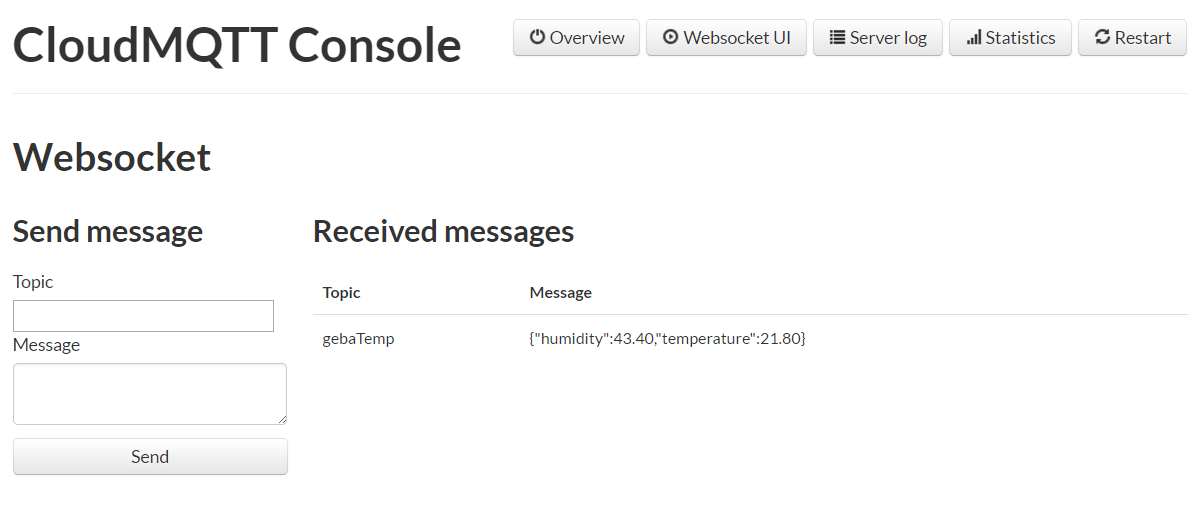The width and height of the screenshot is (1197, 520).
Task: Click the humidity and temperature JSON message
Action: (x=667, y=339)
